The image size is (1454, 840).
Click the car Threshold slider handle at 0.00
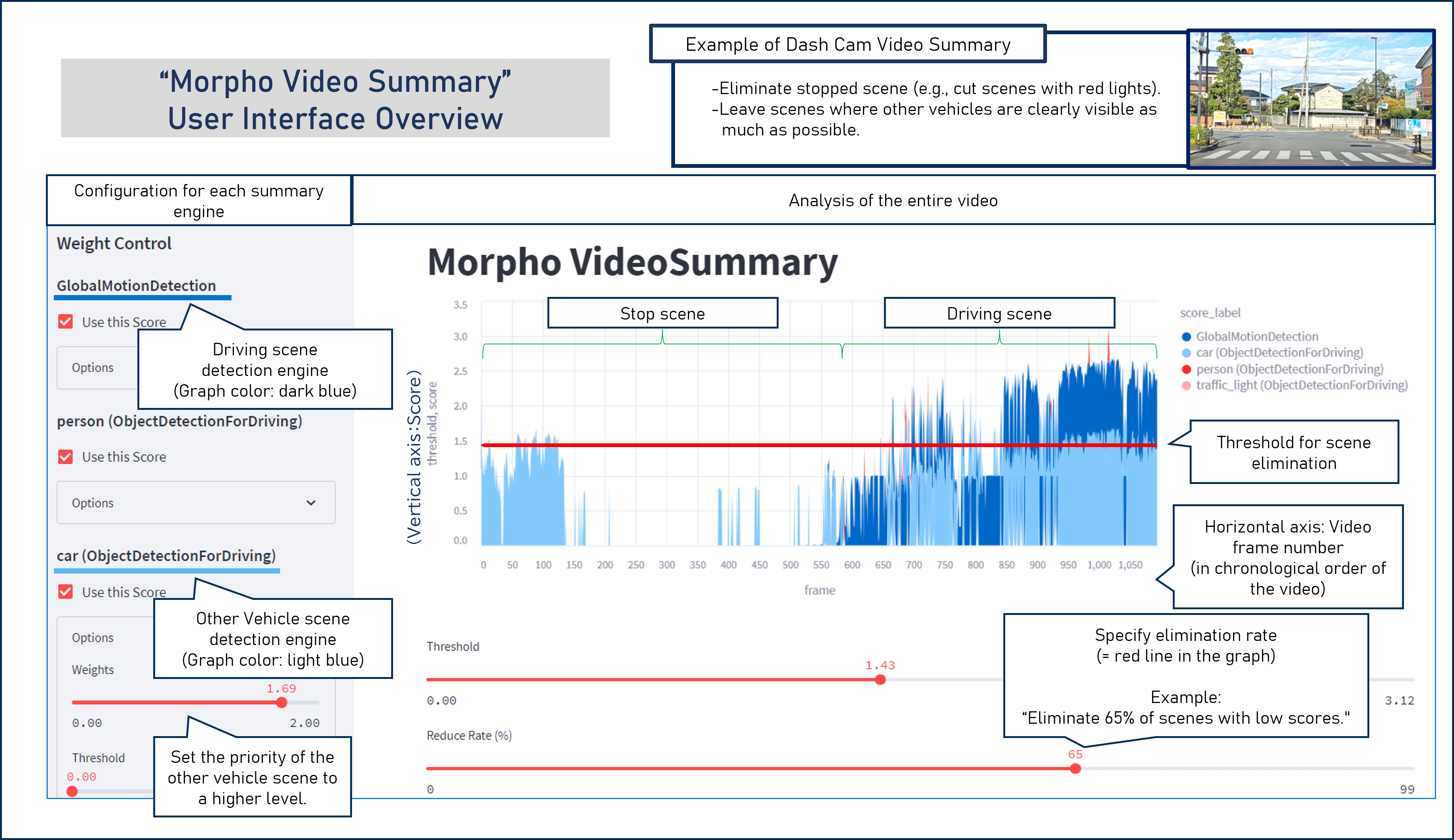[x=72, y=791]
